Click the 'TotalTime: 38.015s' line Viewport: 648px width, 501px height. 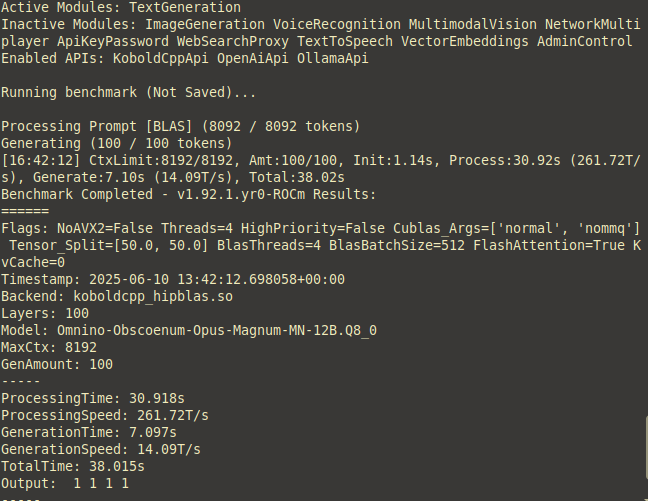(73, 466)
